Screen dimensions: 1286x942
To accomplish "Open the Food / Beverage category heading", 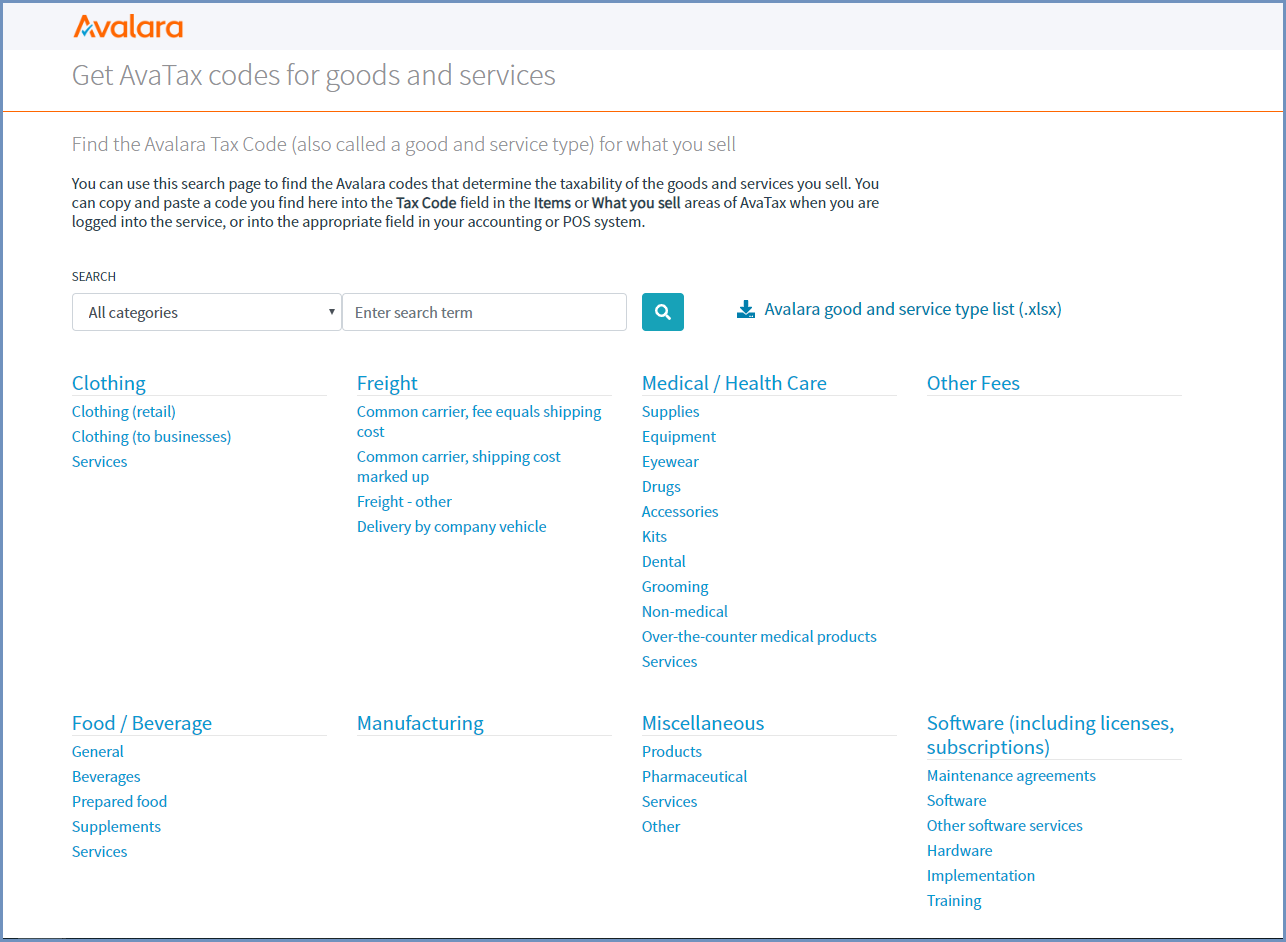I will pyautogui.click(x=142, y=723).
